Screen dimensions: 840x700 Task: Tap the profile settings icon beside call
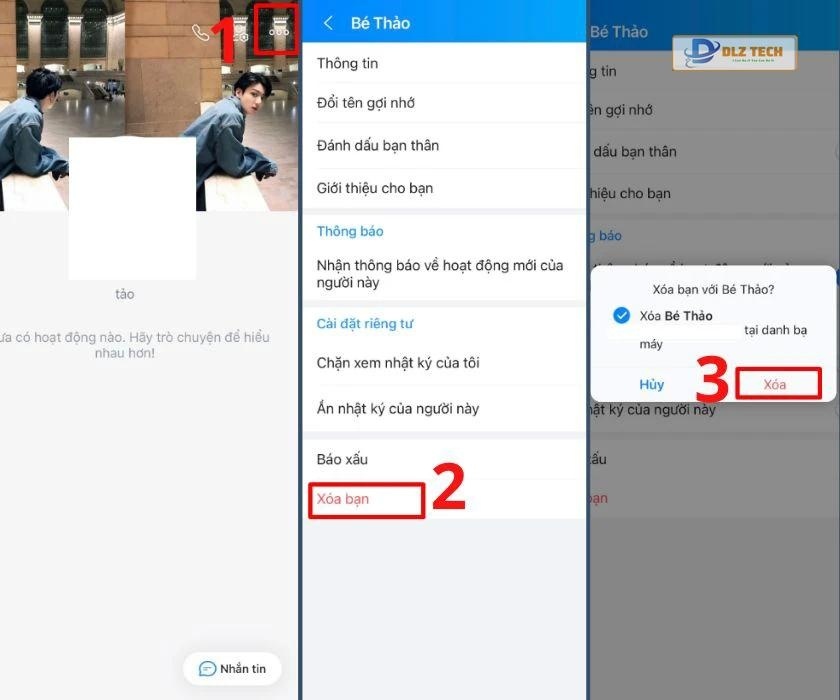(x=240, y=34)
